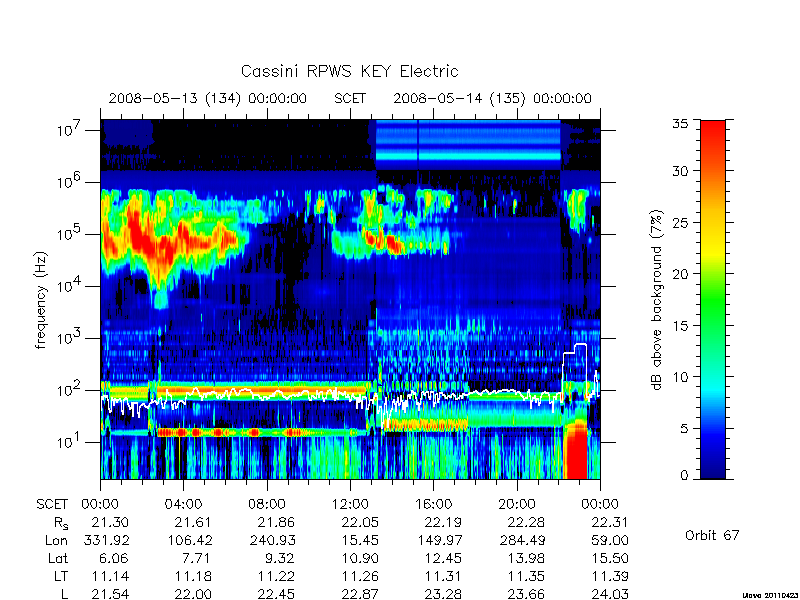This screenshot has height=600, width=800.
Task: Click the color bar tick label "20"
Action: (x=680, y=274)
